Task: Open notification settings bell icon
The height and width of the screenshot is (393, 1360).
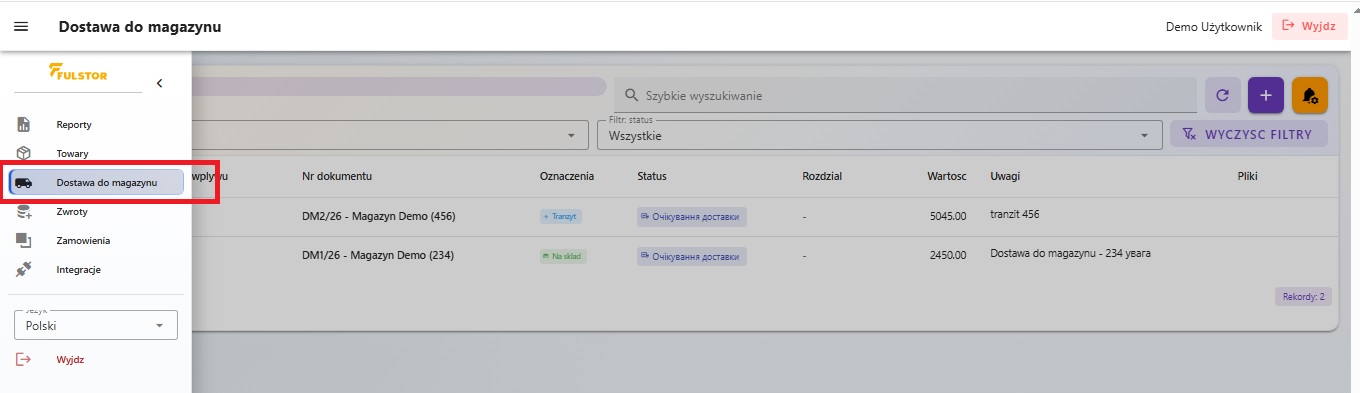Action: click(x=1310, y=95)
